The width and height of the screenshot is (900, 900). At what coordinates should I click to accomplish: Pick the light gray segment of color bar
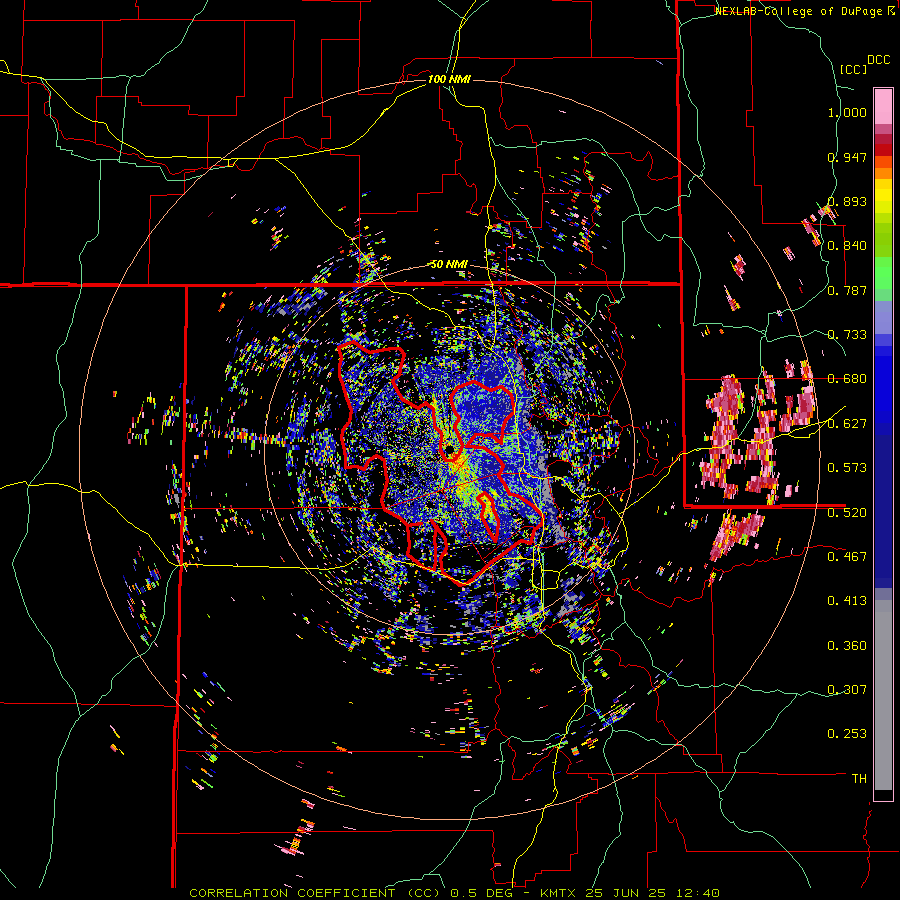[883, 695]
